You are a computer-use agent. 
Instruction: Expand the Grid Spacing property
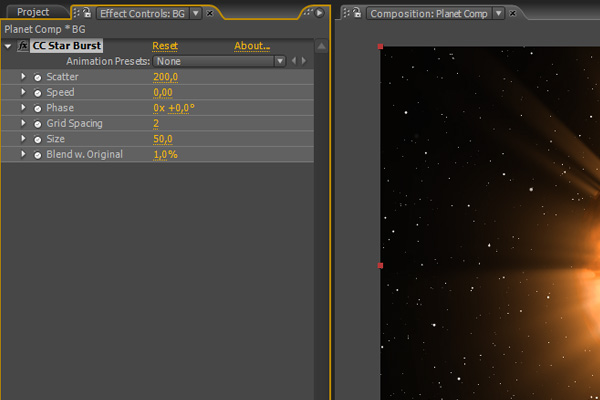pyautogui.click(x=23, y=123)
